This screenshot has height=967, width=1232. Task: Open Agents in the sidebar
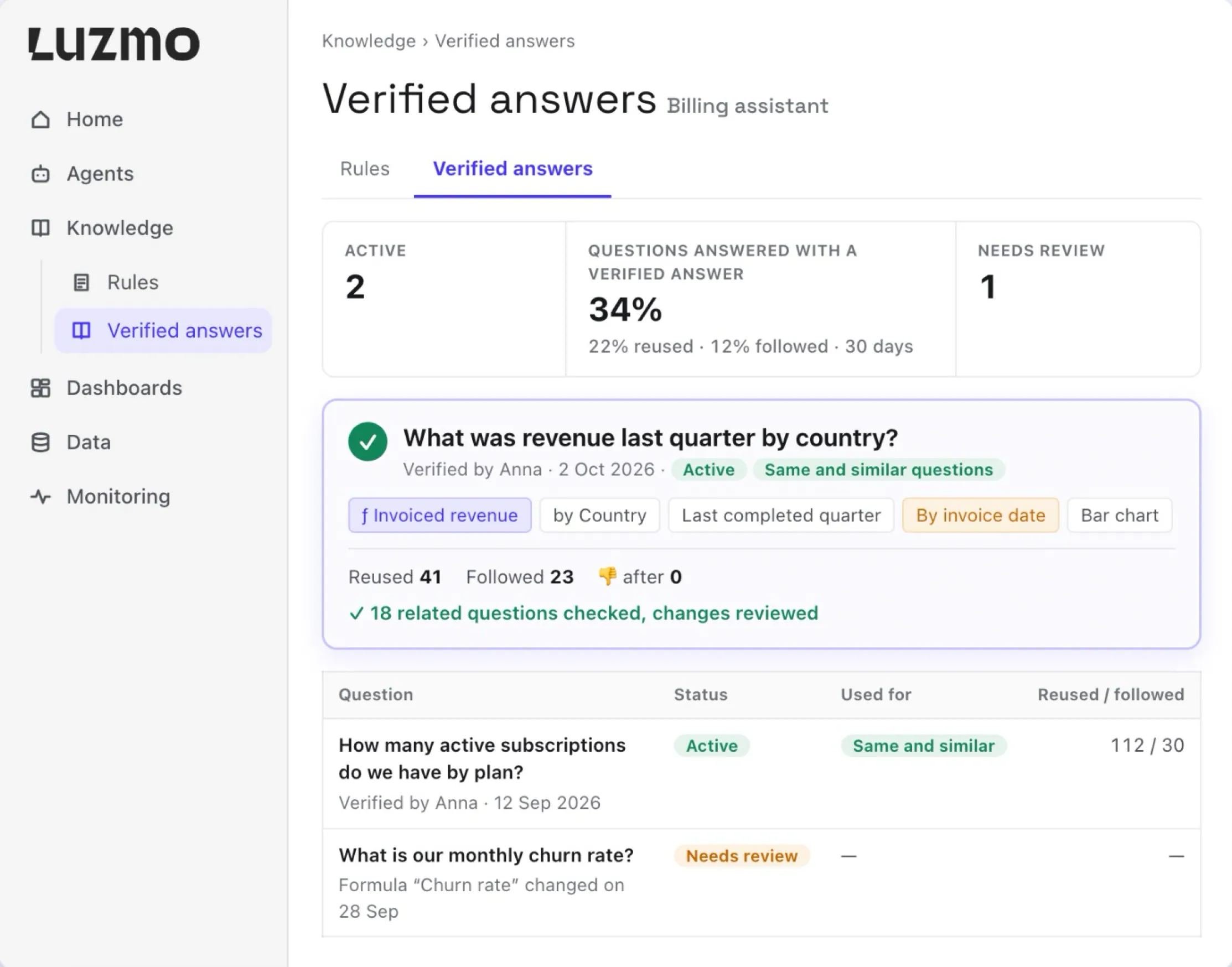(100, 174)
